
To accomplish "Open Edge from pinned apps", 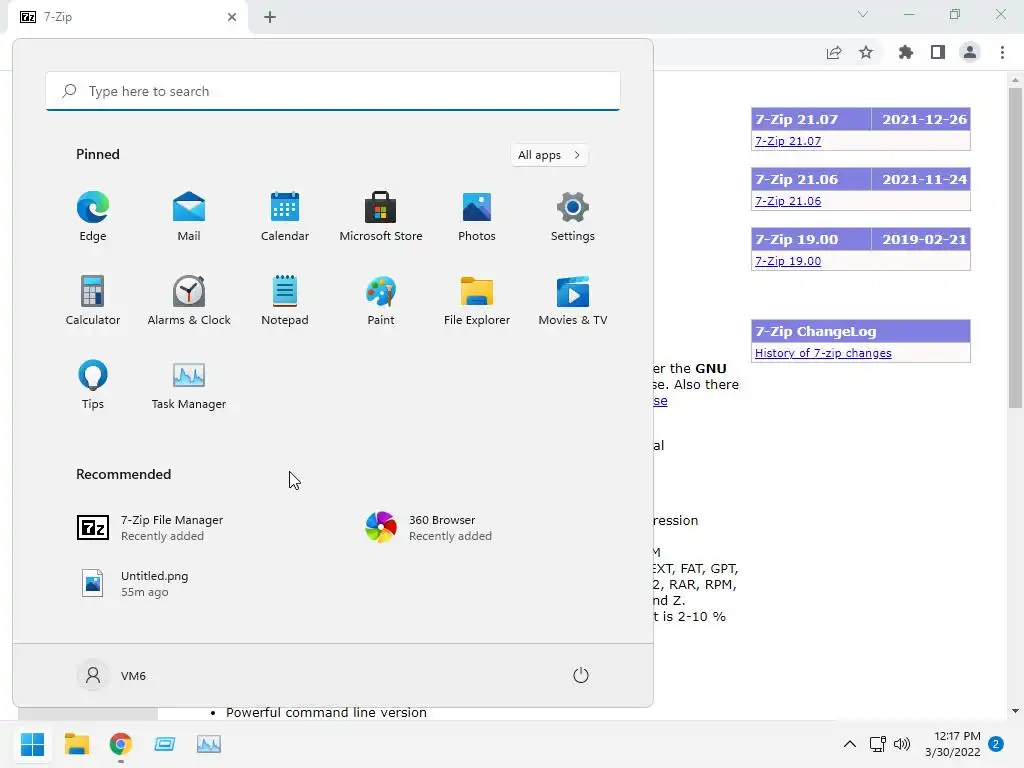I will click(93, 217).
